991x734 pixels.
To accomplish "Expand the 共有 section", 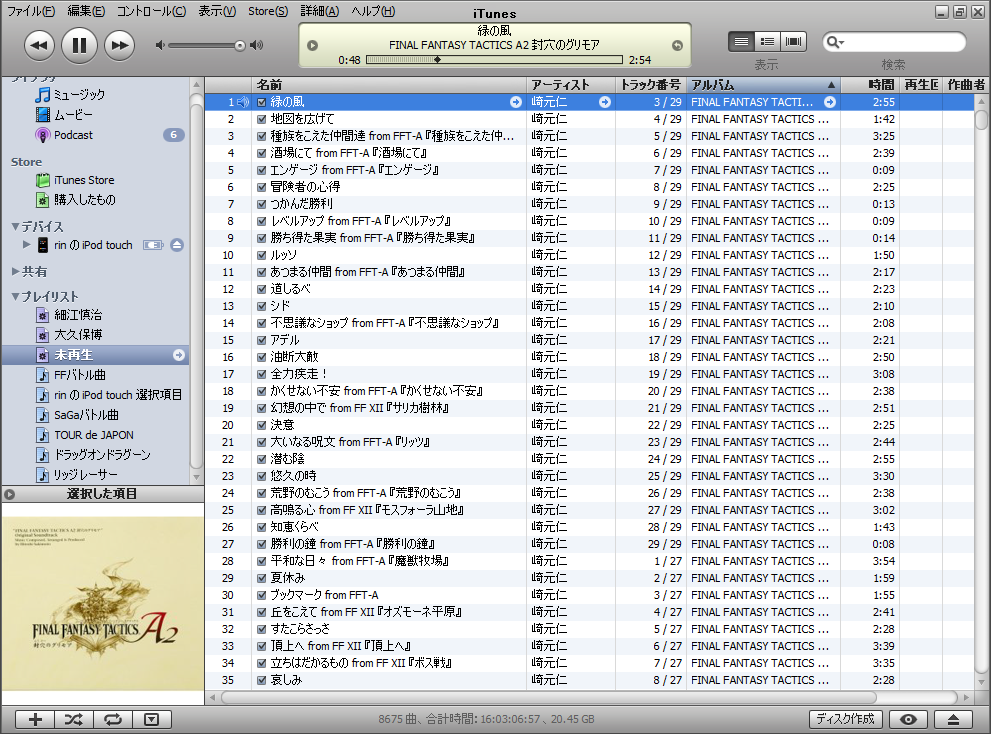I will point(15,271).
